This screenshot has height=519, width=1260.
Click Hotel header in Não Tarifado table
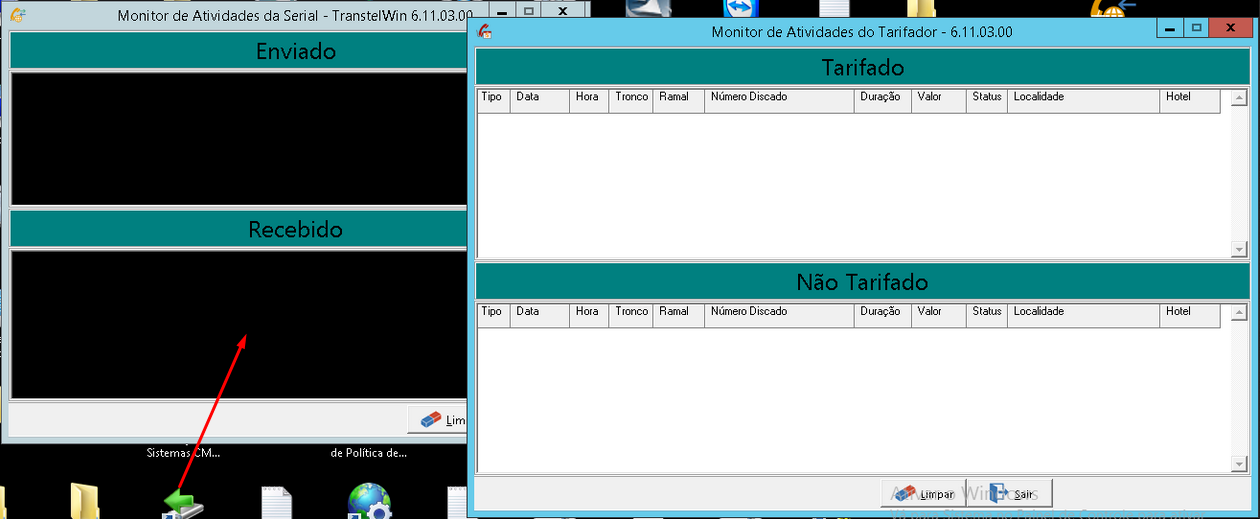pos(1190,315)
